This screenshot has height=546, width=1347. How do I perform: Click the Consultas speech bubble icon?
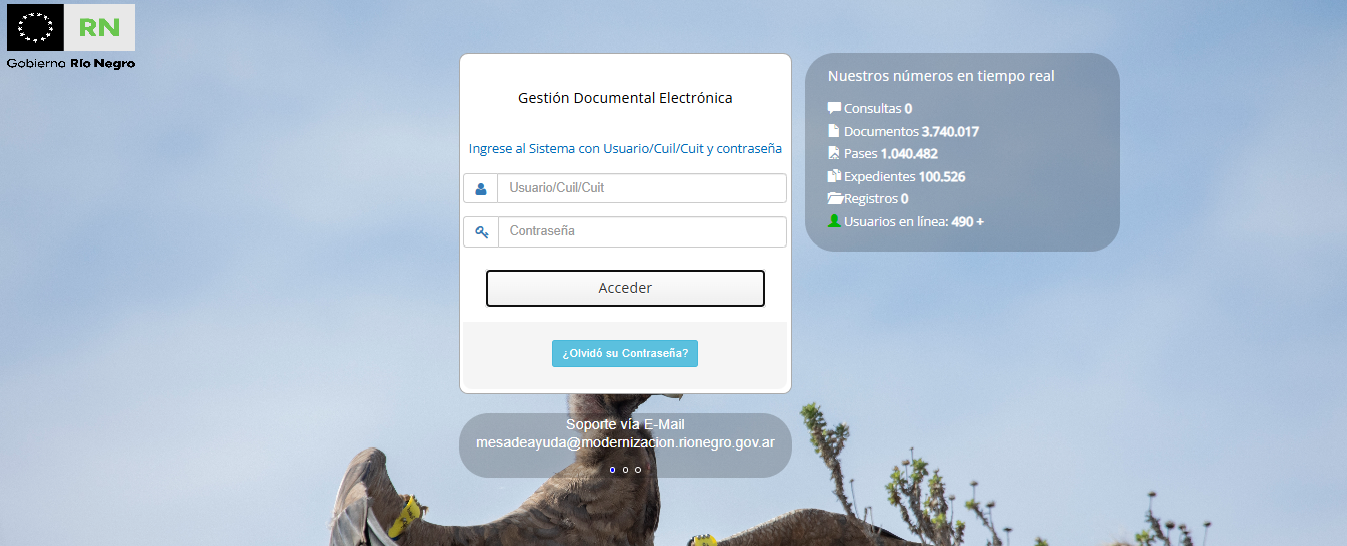coord(834,108)
